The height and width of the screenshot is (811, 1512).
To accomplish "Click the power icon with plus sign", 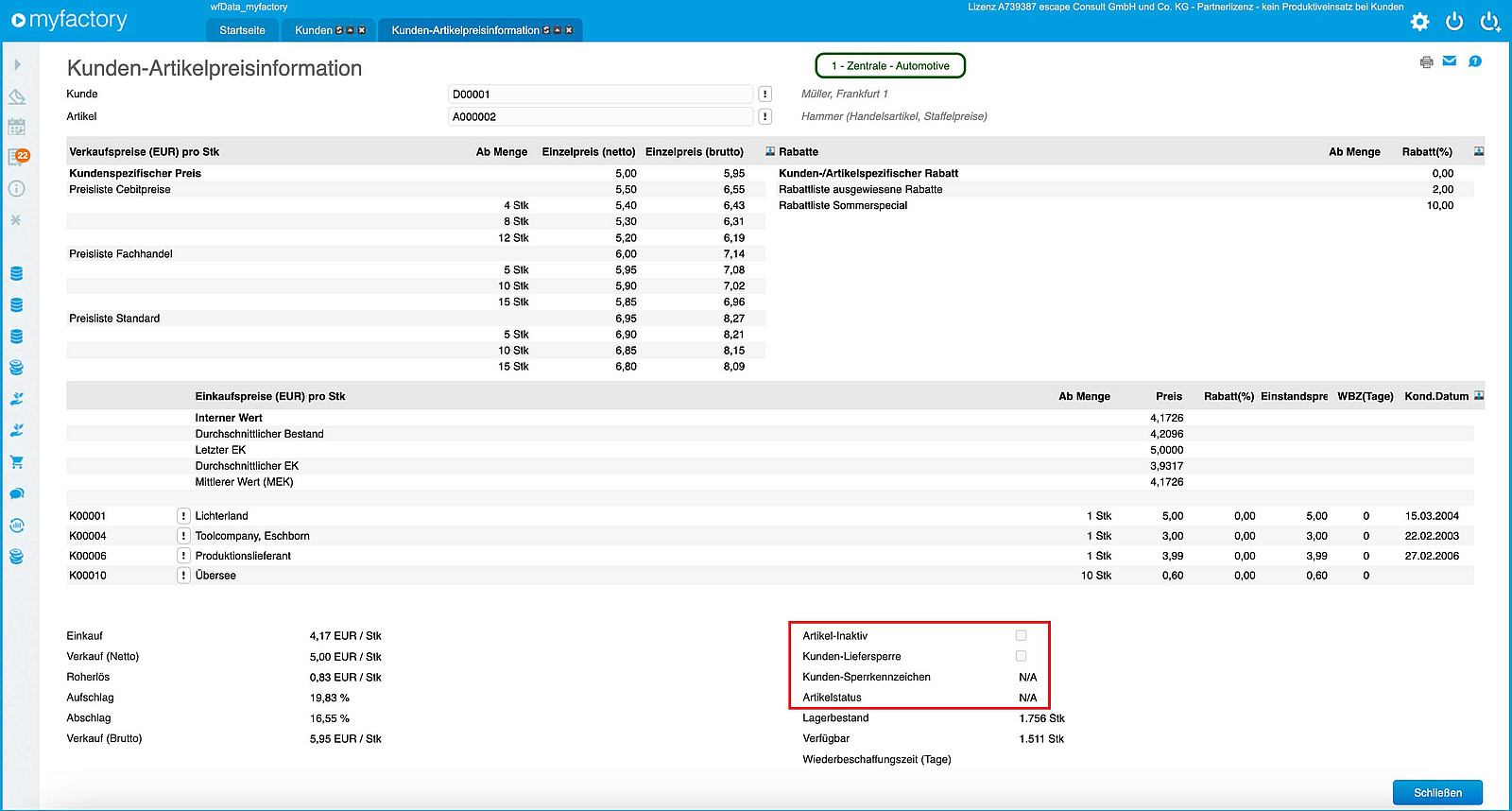I will [1490, 21].
